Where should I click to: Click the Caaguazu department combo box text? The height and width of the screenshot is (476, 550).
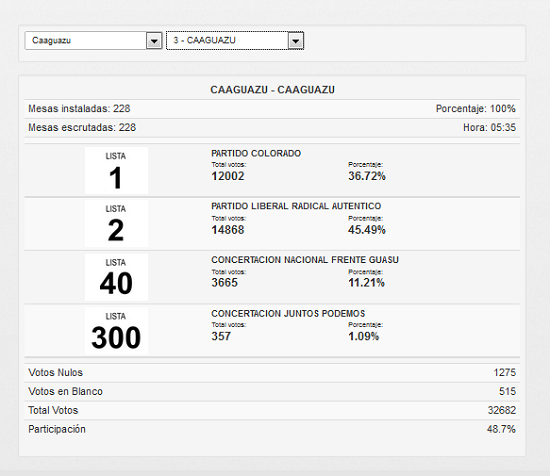51,40
